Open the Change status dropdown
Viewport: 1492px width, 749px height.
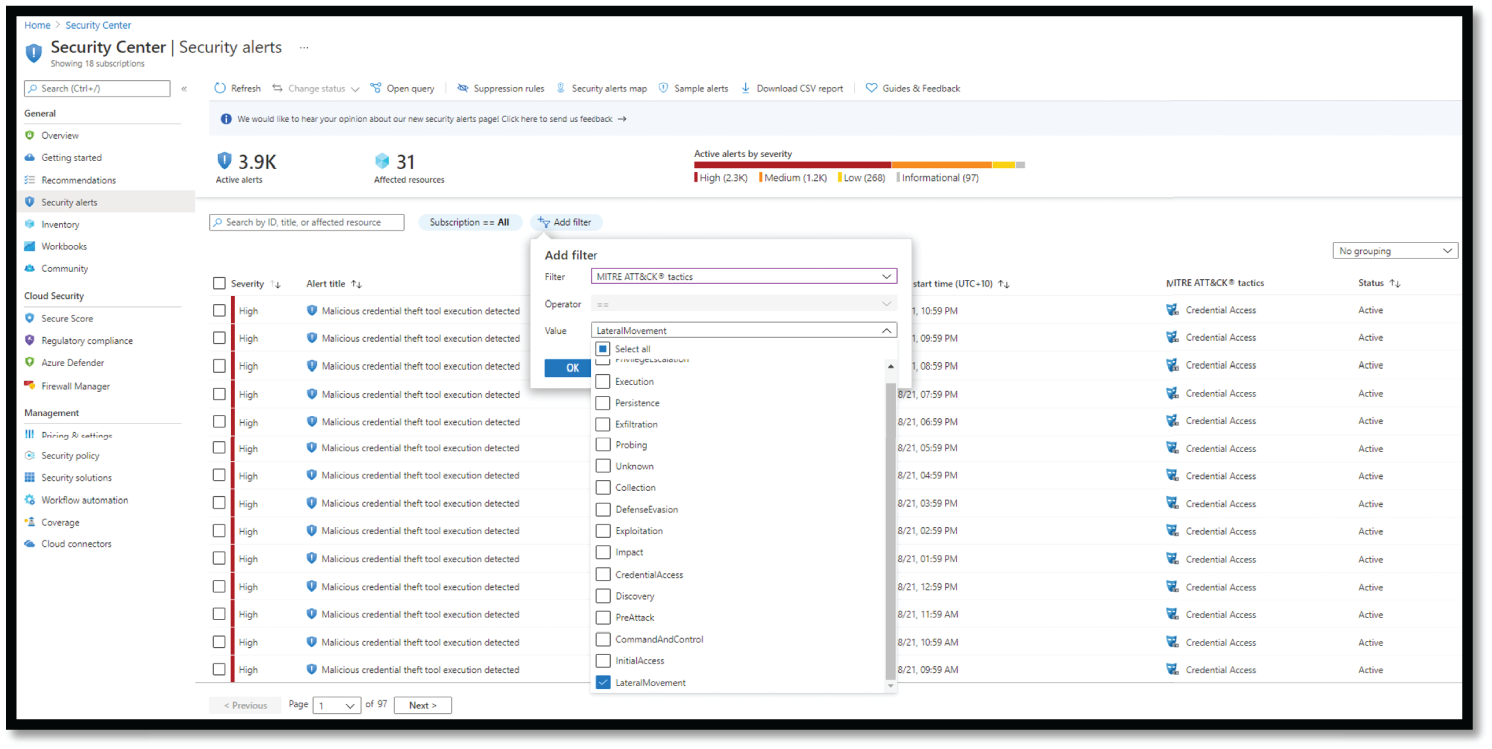pos(316,88)
